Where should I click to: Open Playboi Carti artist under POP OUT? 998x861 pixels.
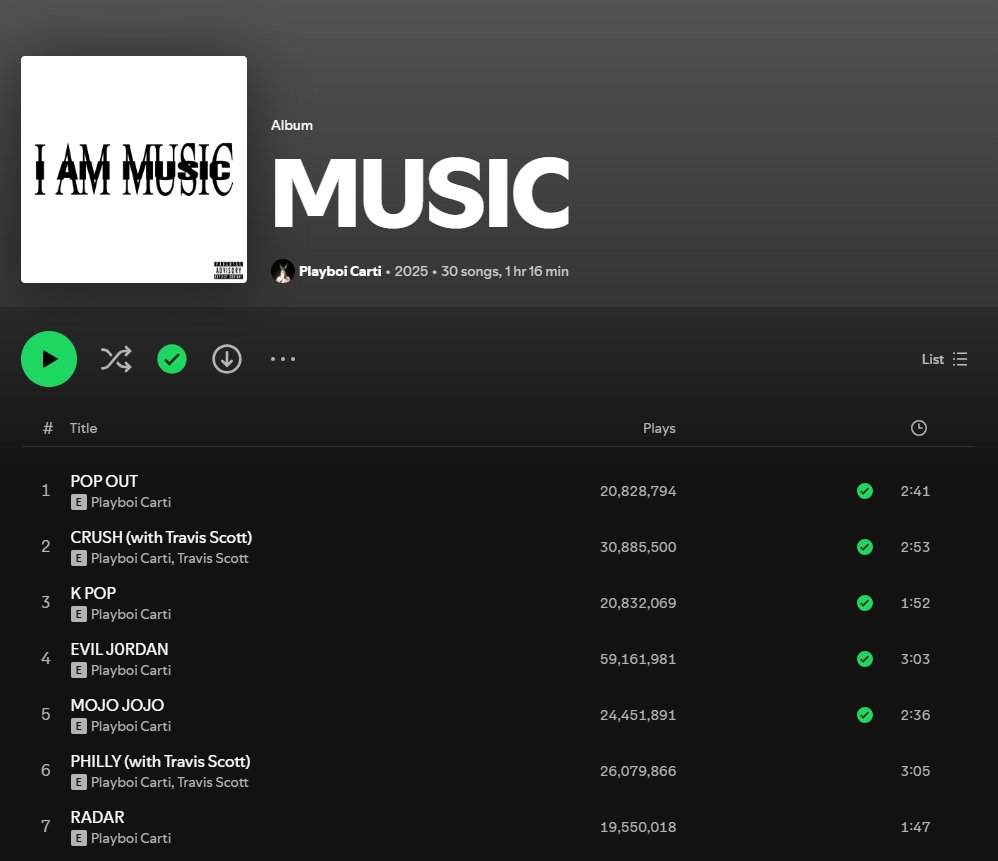click(130, 502)
